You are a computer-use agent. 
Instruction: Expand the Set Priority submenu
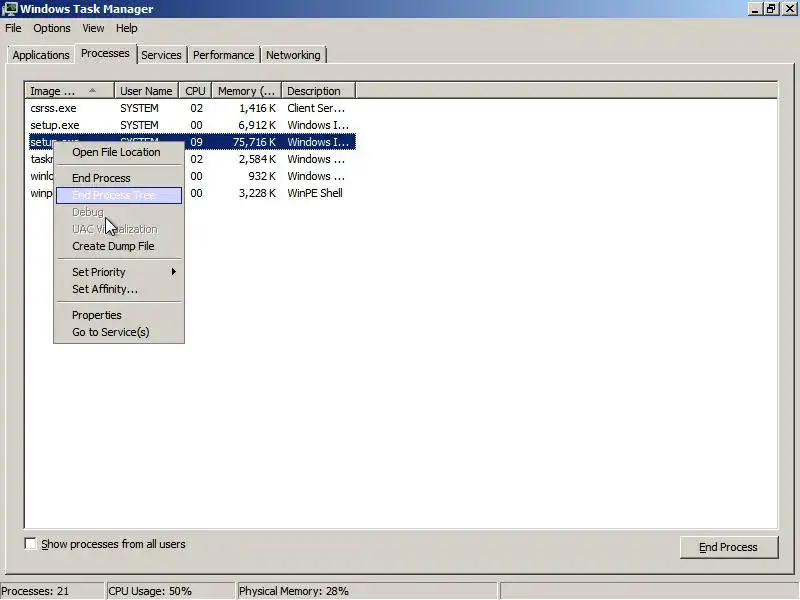coord(119,272)
